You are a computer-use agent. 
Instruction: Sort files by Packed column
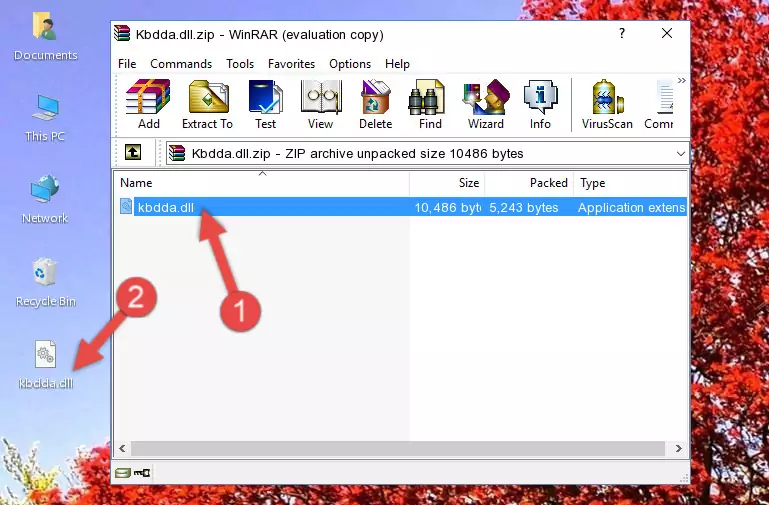tap(529, 183)
